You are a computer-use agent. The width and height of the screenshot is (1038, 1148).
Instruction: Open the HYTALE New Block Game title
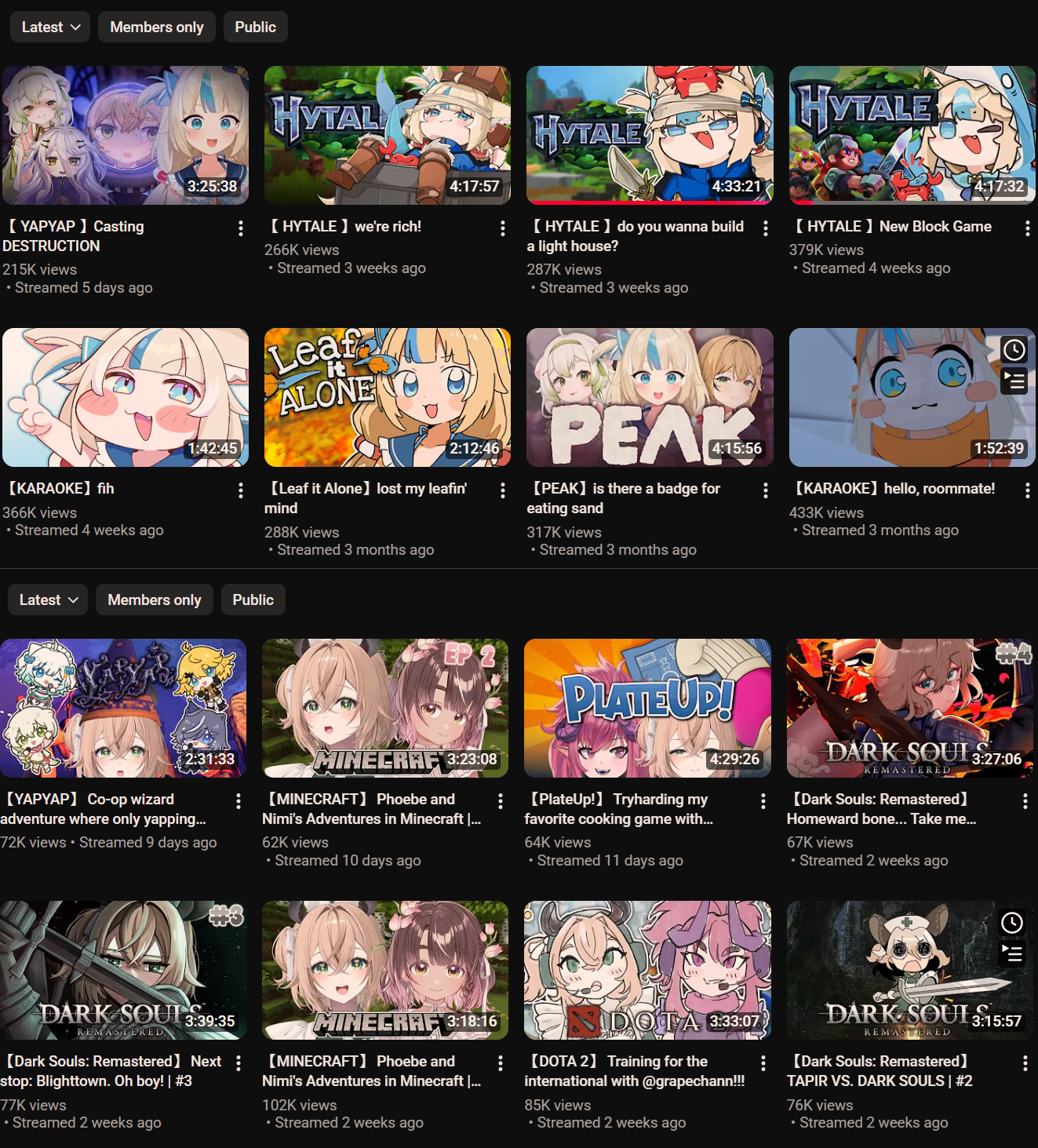[892, 227]
